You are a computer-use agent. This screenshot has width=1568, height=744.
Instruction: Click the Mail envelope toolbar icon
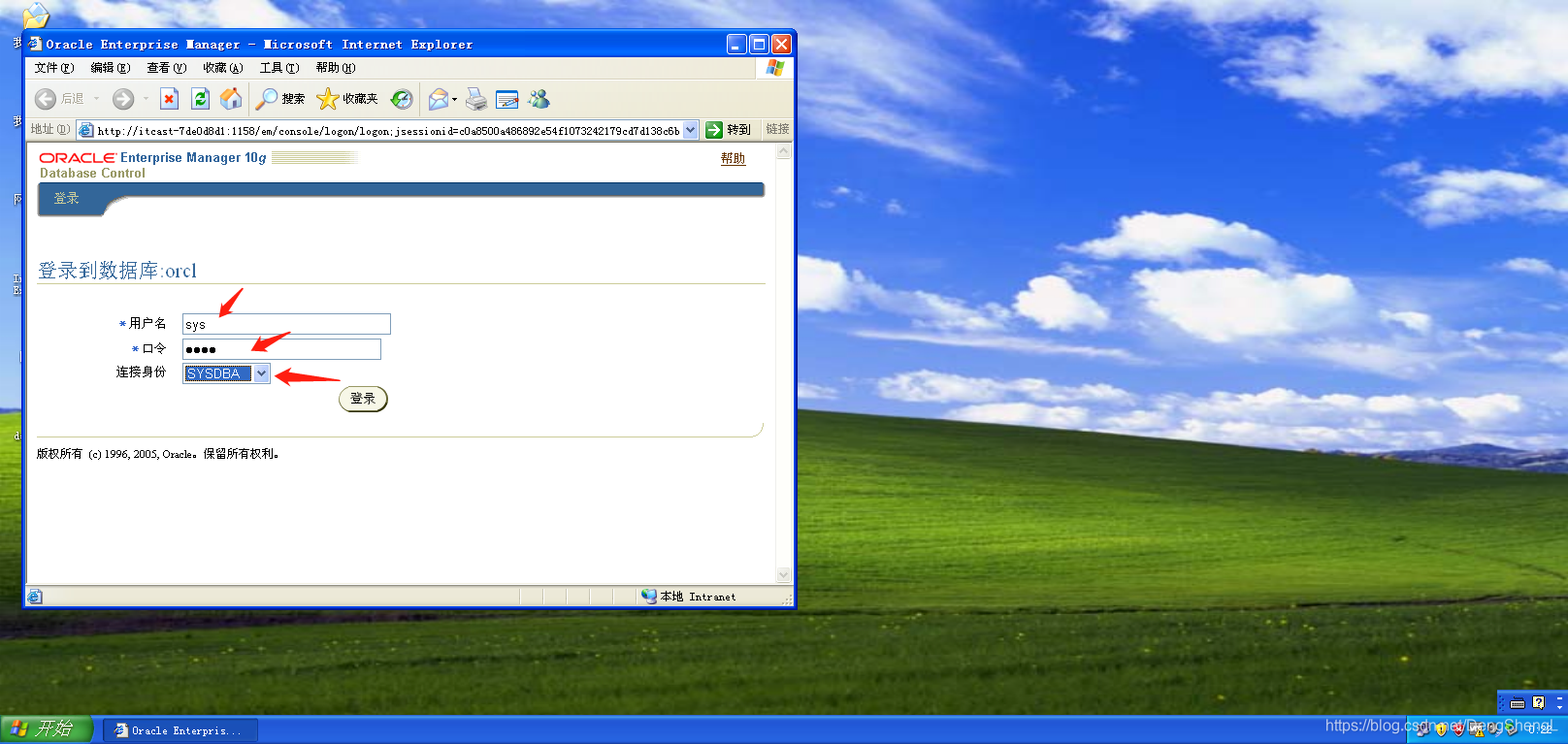(x=438, y=99)
